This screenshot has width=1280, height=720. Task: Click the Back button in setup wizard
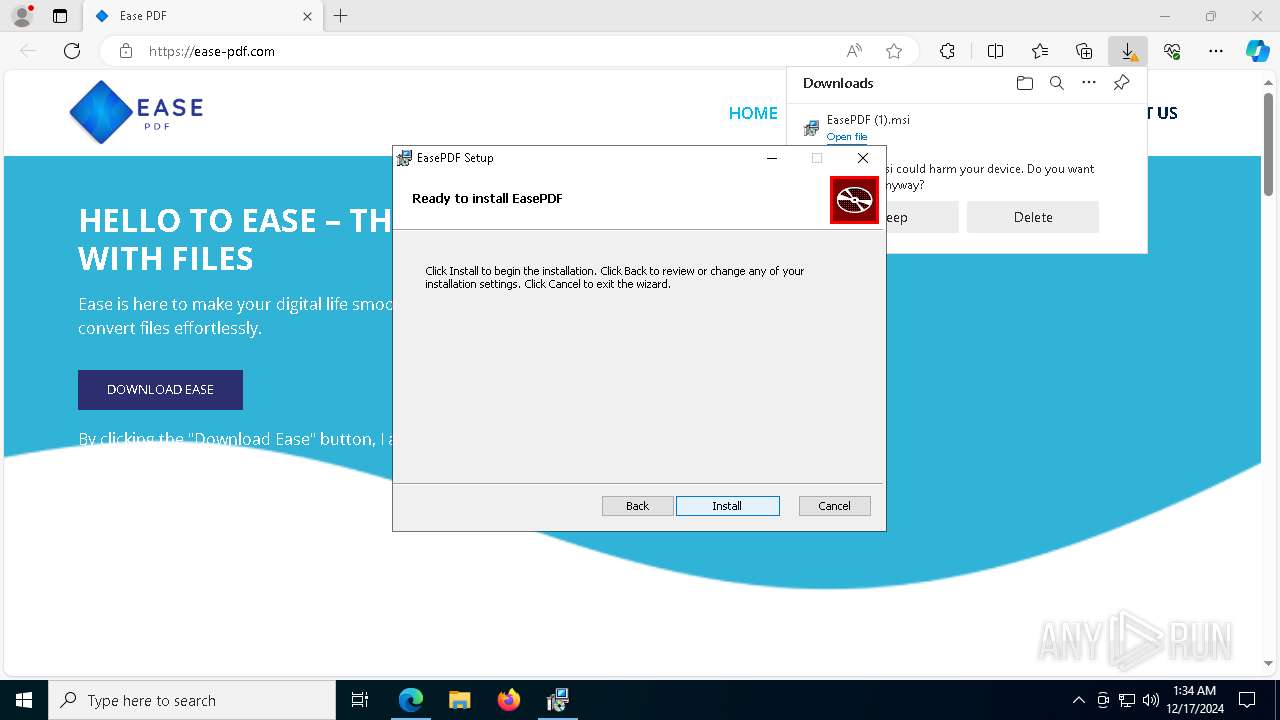pos(637,506)
